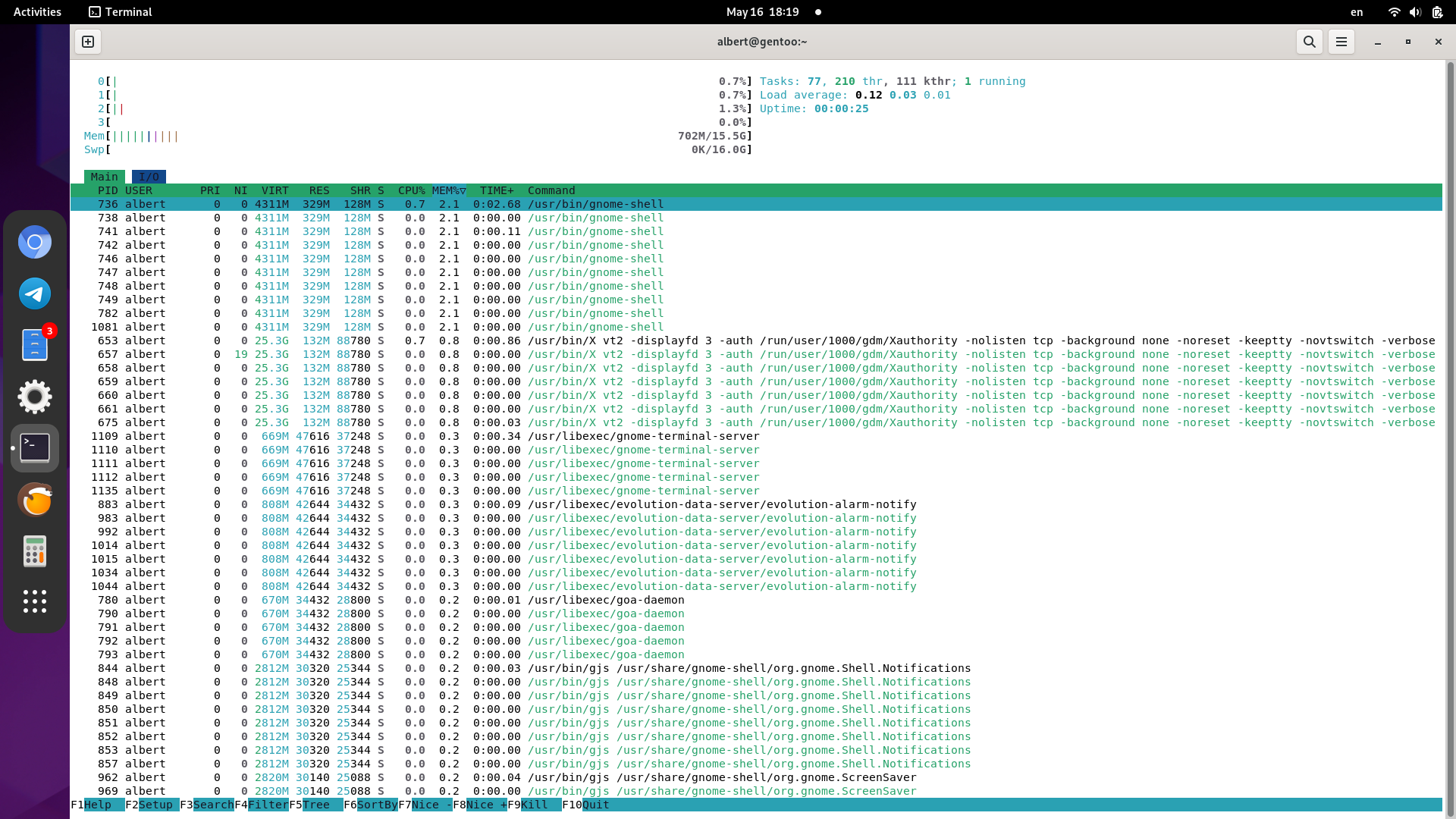Click F1 Help in the function bar
The height and width of the screenshot is (819, 1456).
pyautogui.click(x=98, y=805)
